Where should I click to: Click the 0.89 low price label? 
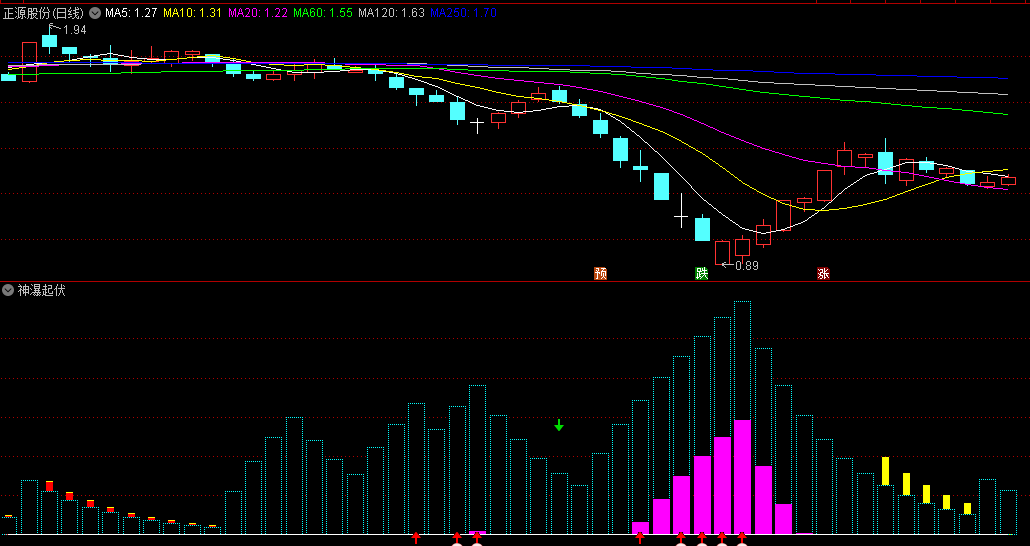(x=747, y=265)
